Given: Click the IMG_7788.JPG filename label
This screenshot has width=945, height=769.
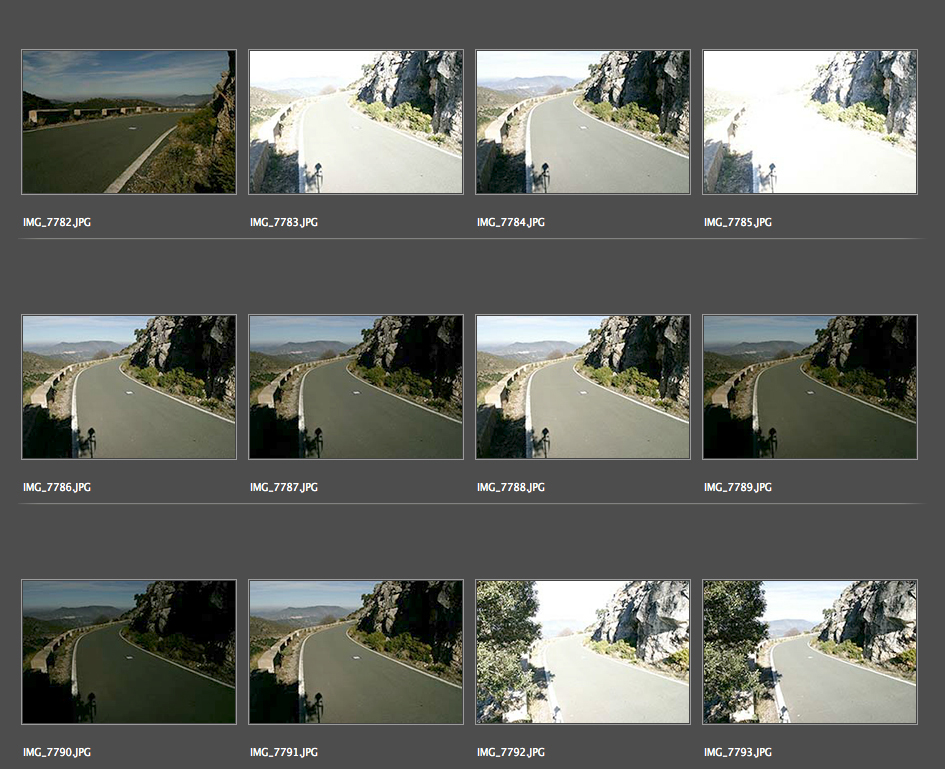Looking at the screenshot, I should click(511, 488).
